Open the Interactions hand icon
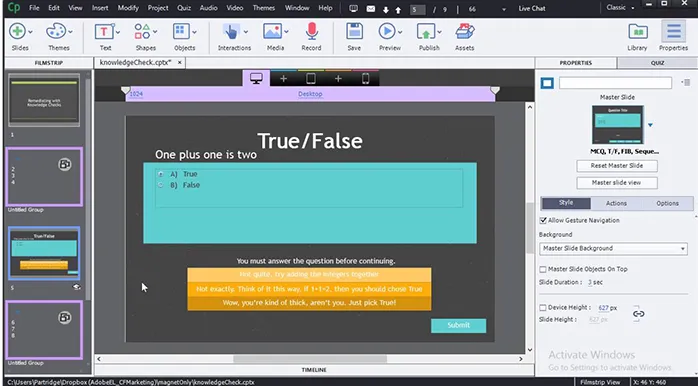Image resolution: width=698 pixels, height=386 pixels. [231, 32]
